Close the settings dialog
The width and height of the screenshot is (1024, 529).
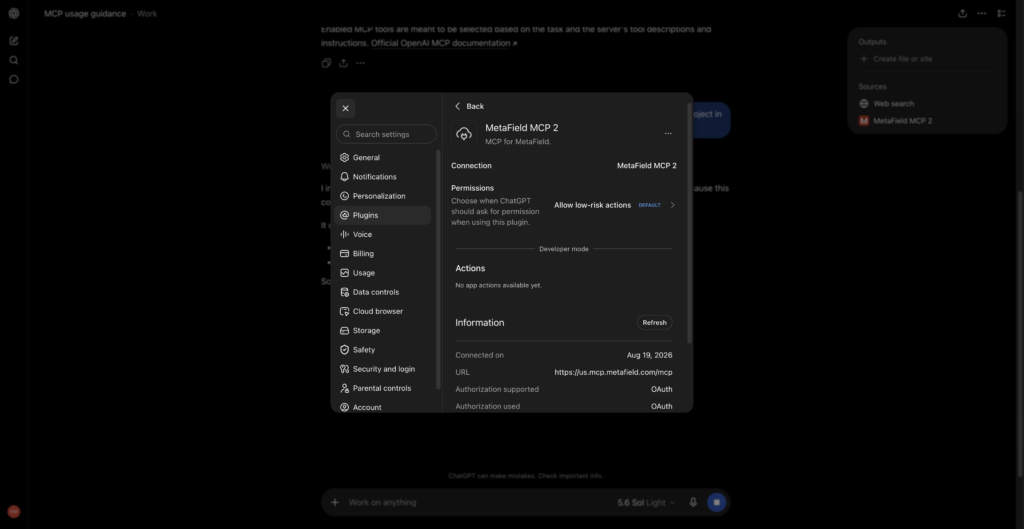(x=345, y=108)
